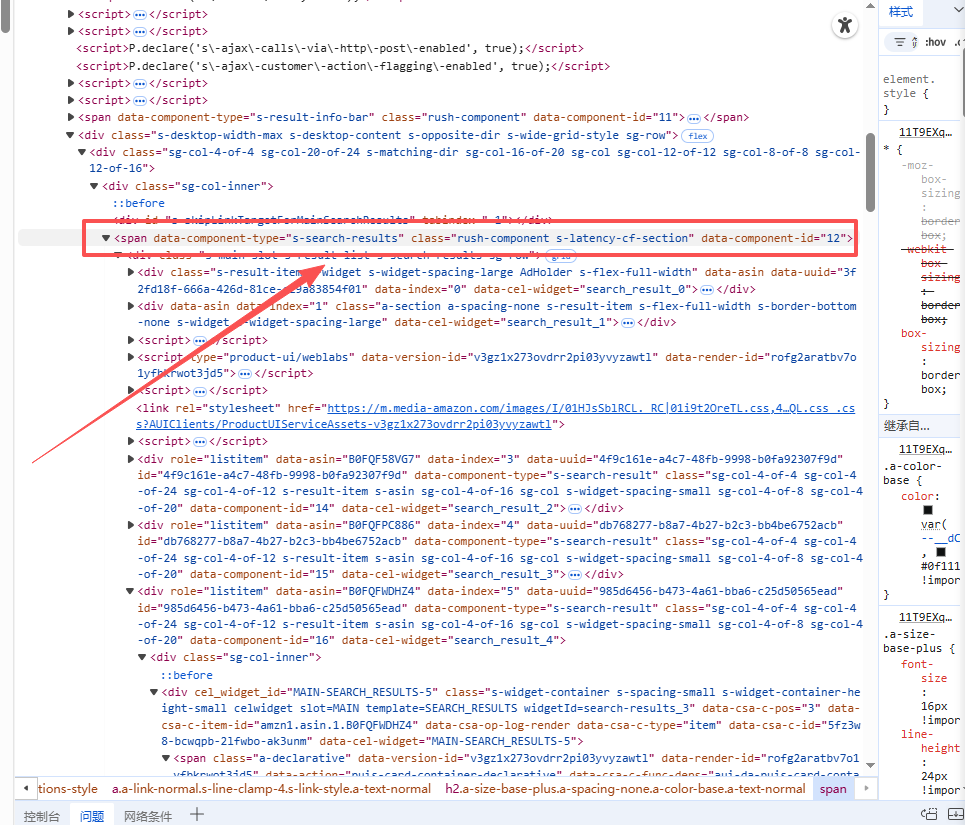965x825 pixels.
Task: Click elements panel scrollbar up arrow
Action: tap(870, 6)
